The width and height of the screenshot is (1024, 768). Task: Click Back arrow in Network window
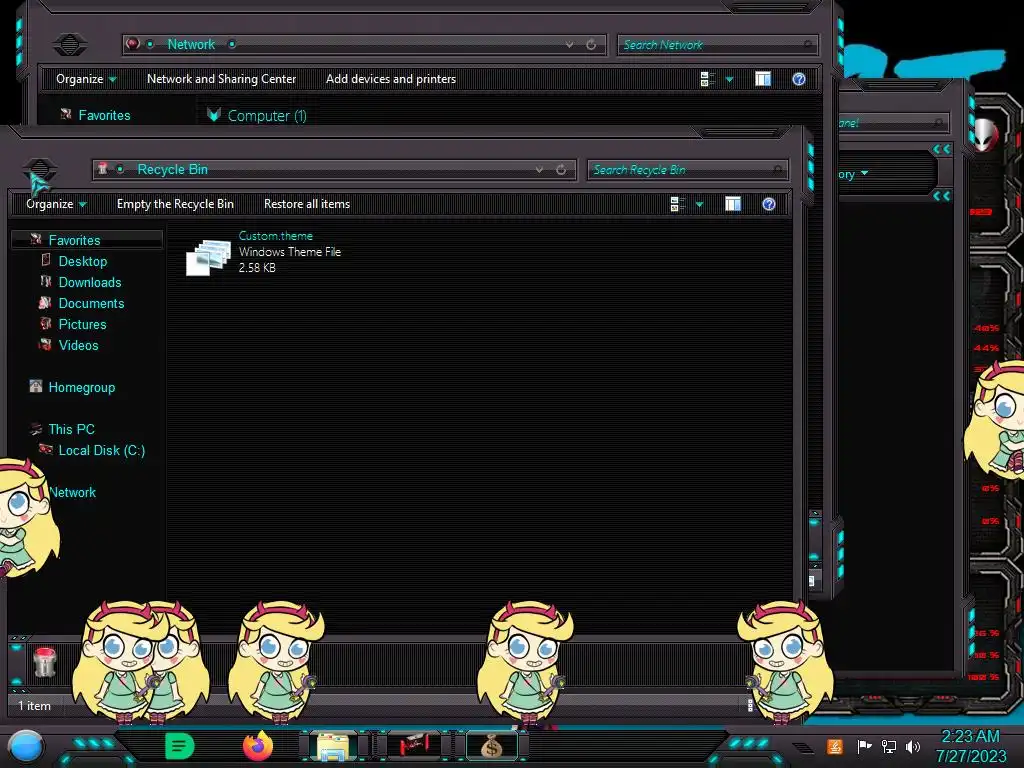pos(69,44)
